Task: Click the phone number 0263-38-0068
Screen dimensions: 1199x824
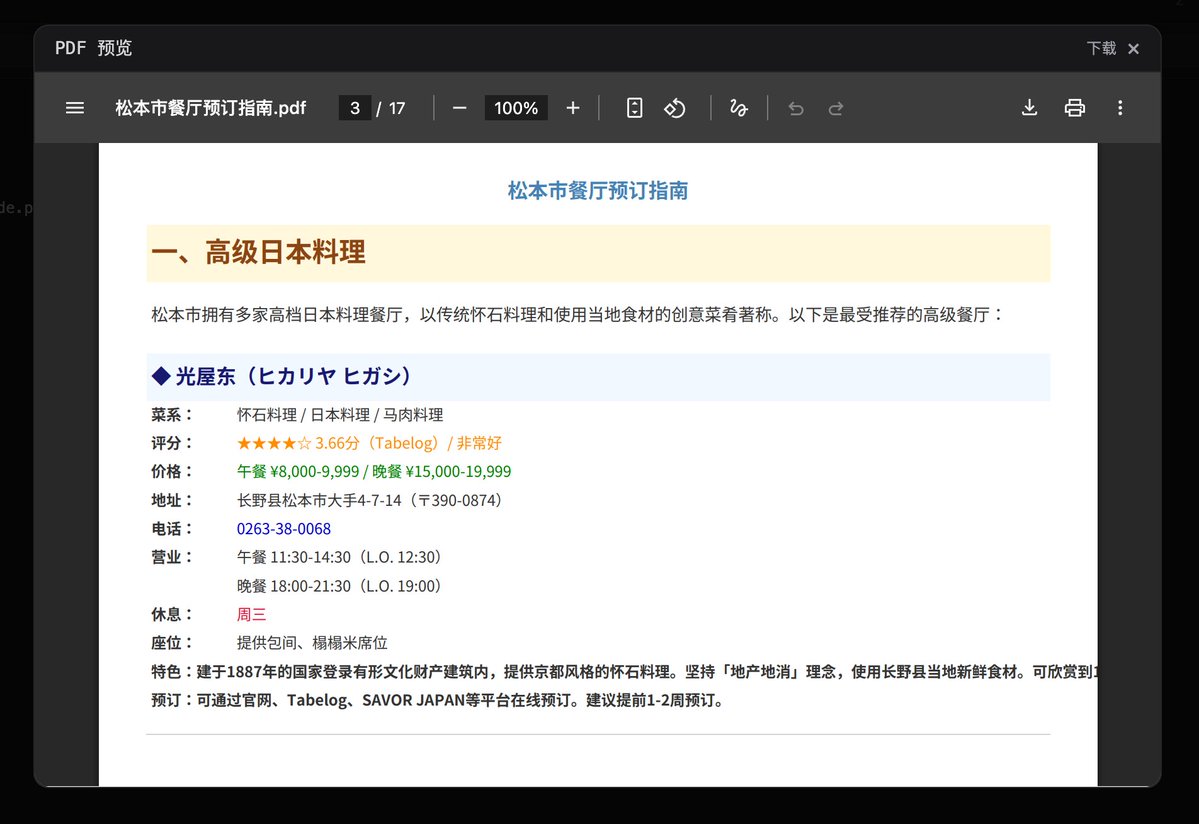Action: click(x=284, y=528)
